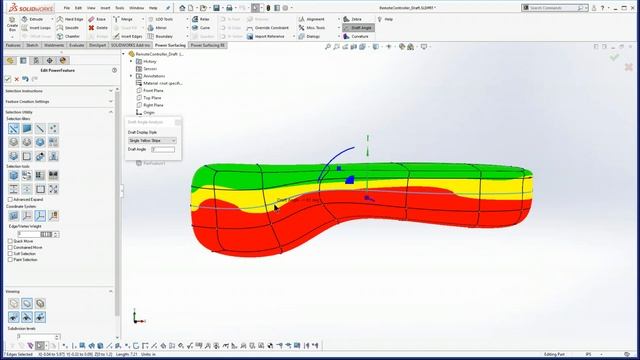The height and width of the screenshot is (360, 640).
Task: Open the LOD Tools command
Action: [x=160, y=19]
